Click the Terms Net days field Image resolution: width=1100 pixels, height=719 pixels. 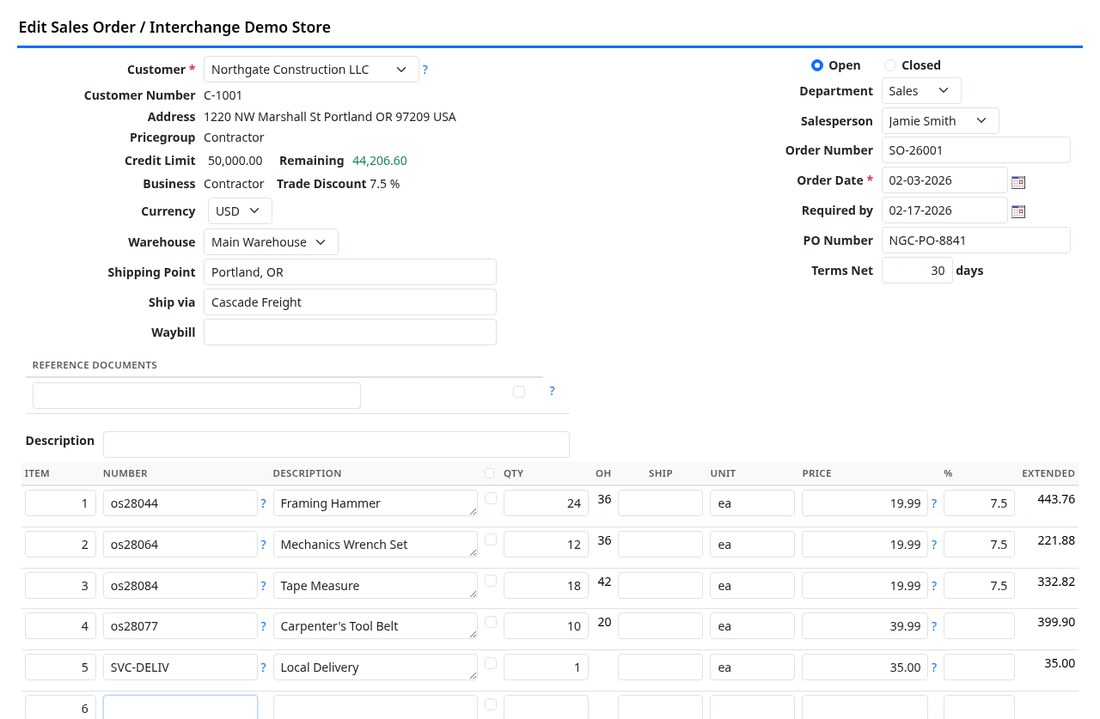click(917, 271)
